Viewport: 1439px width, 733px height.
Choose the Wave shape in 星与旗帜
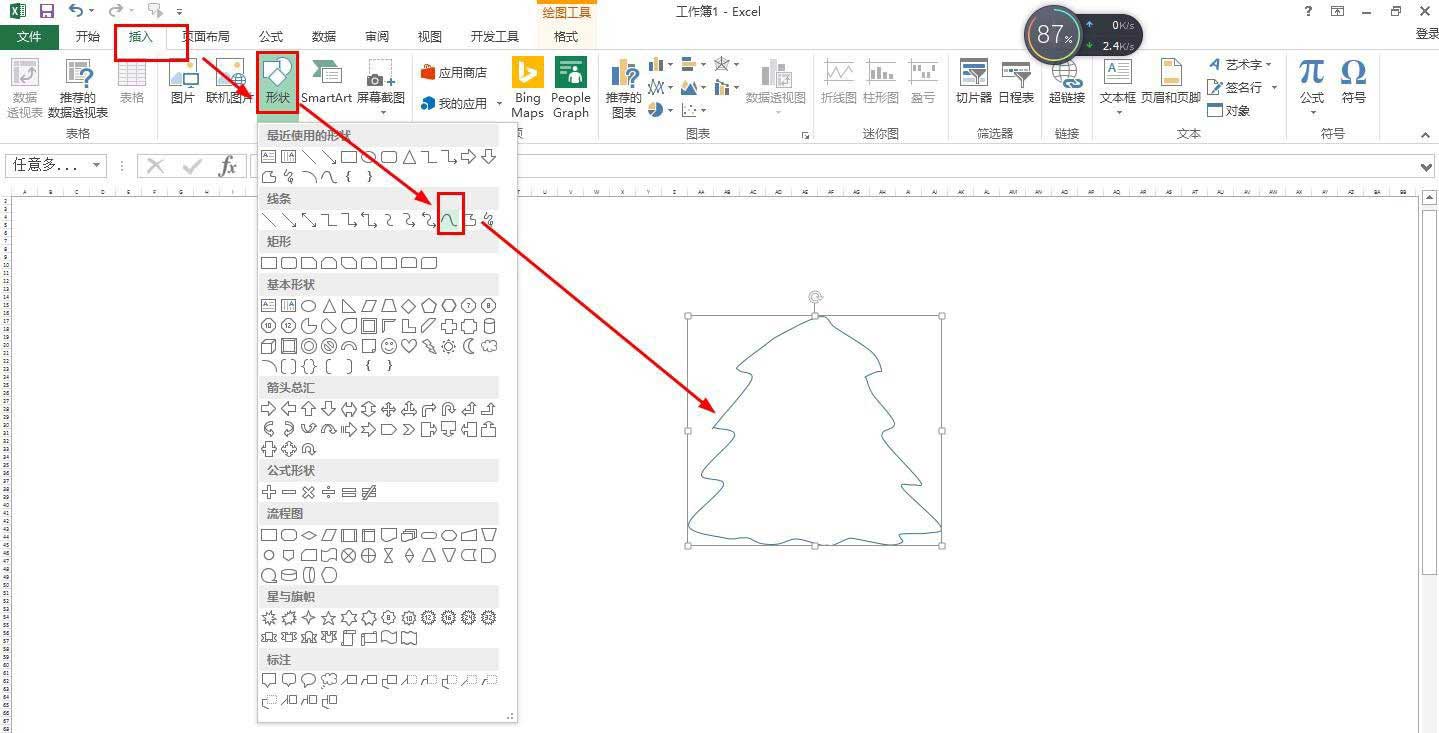click(389, 638)
